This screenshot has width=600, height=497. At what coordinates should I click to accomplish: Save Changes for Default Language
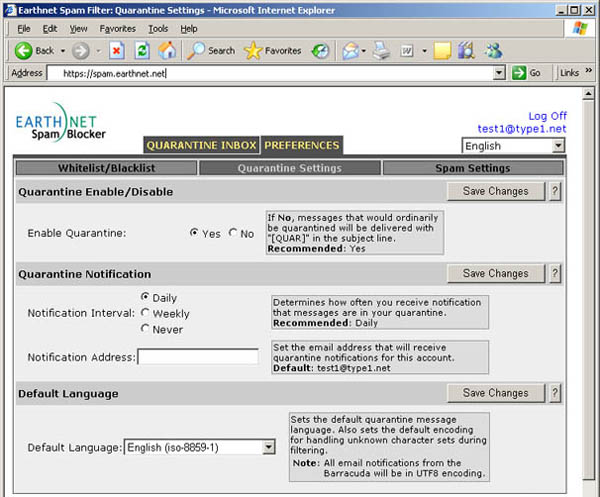[496, 393]
